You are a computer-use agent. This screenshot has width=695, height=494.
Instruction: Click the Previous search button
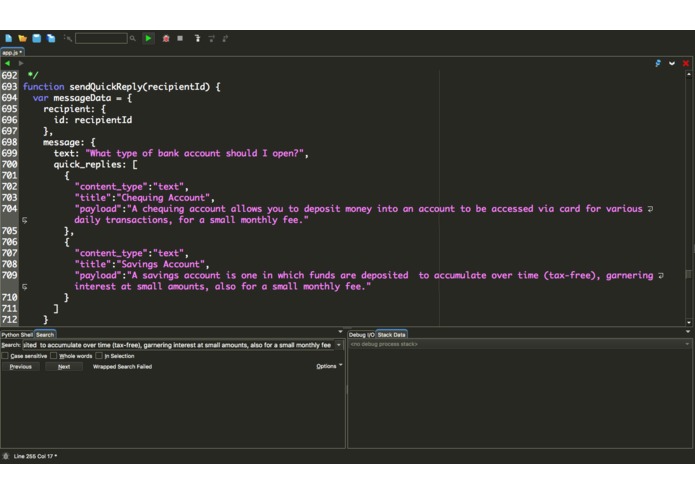pos(20,367)
